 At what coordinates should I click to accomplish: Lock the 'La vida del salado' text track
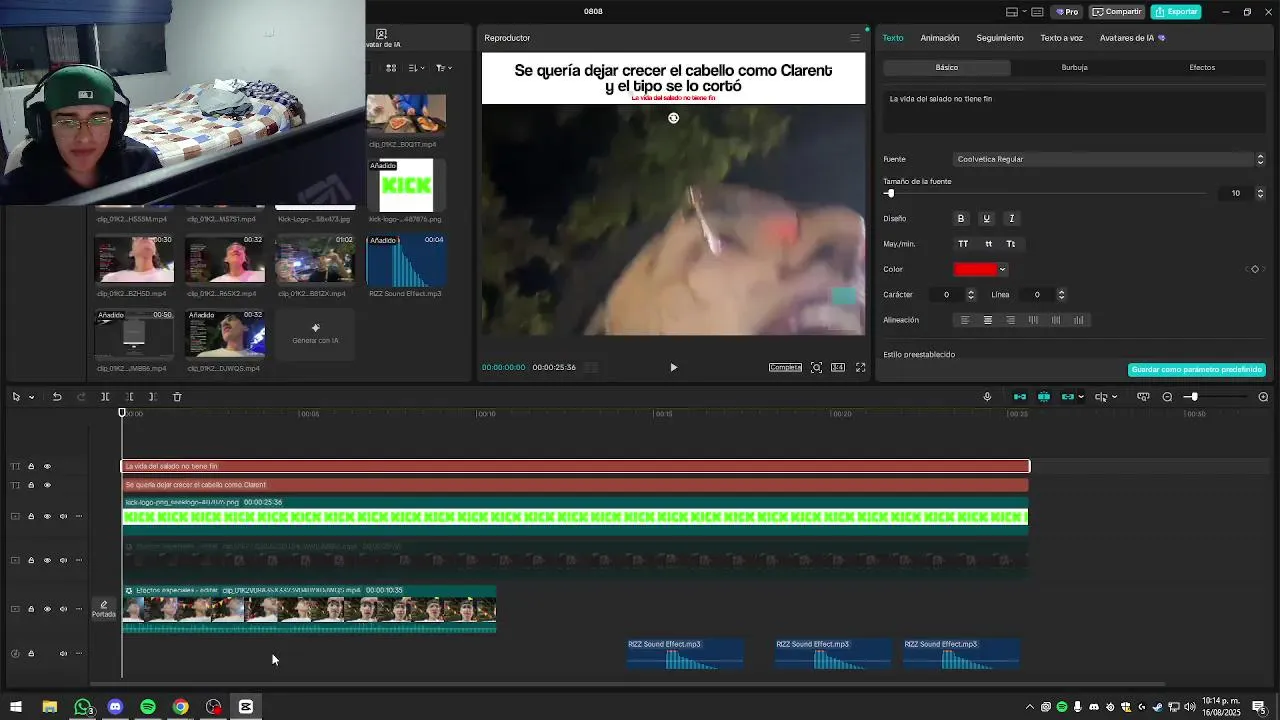[31, 466]
